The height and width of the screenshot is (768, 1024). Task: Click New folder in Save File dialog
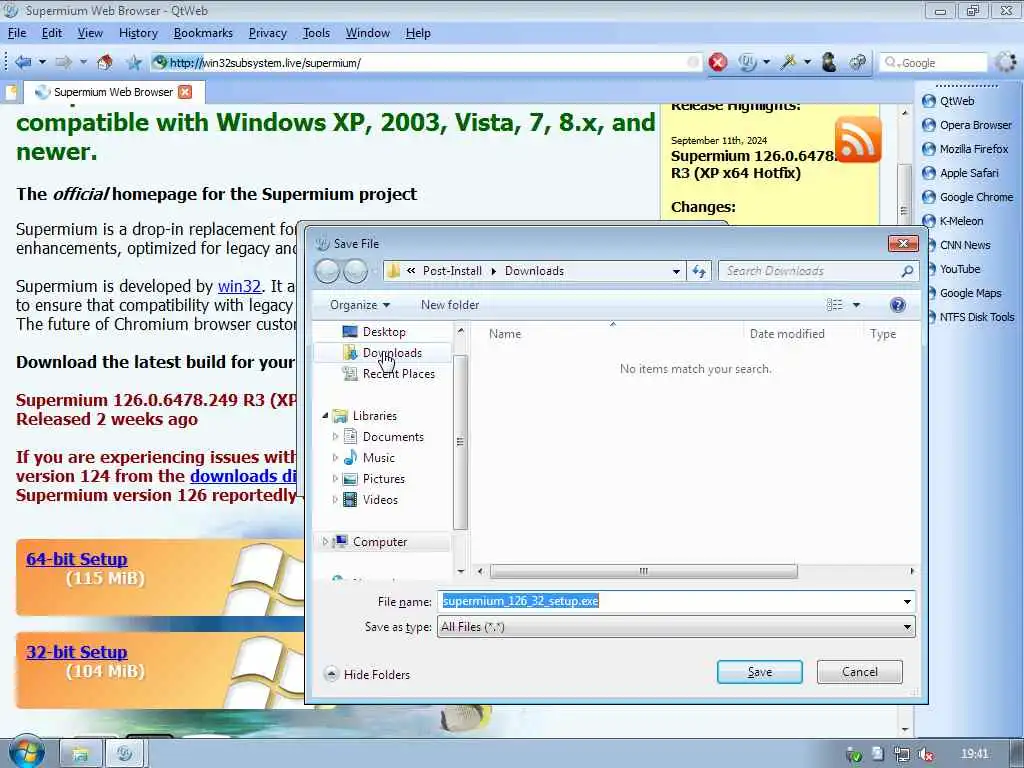pos(450,305)
